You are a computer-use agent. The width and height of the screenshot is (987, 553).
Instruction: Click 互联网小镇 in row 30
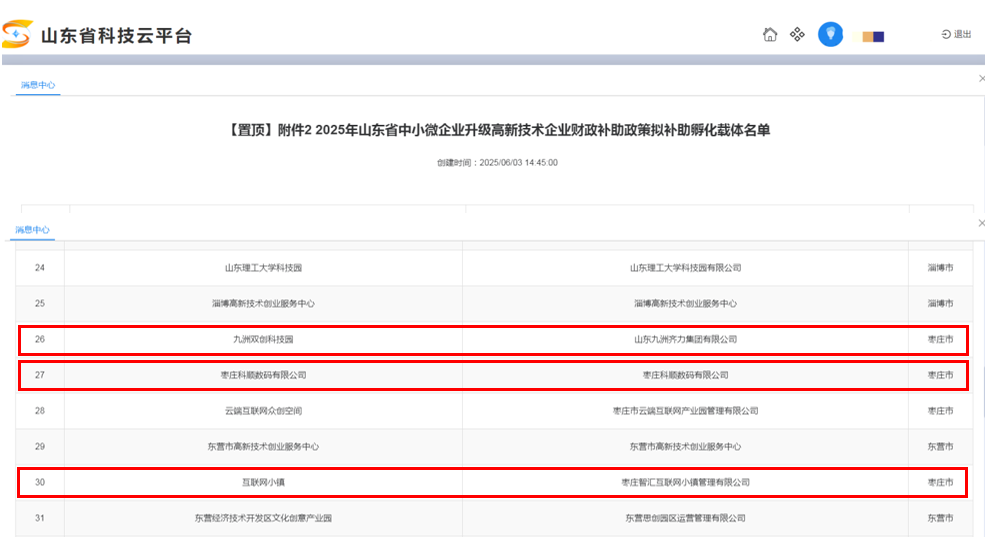click(263, 483)
